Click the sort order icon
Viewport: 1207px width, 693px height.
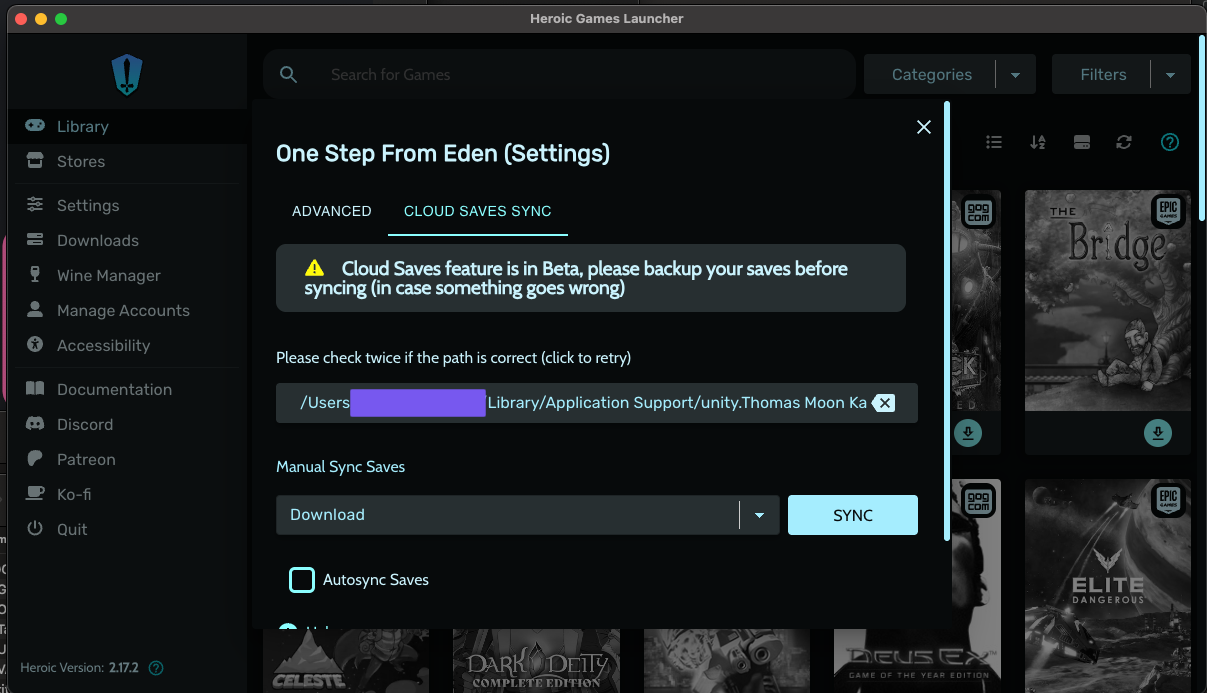(x=1038, y=142)
